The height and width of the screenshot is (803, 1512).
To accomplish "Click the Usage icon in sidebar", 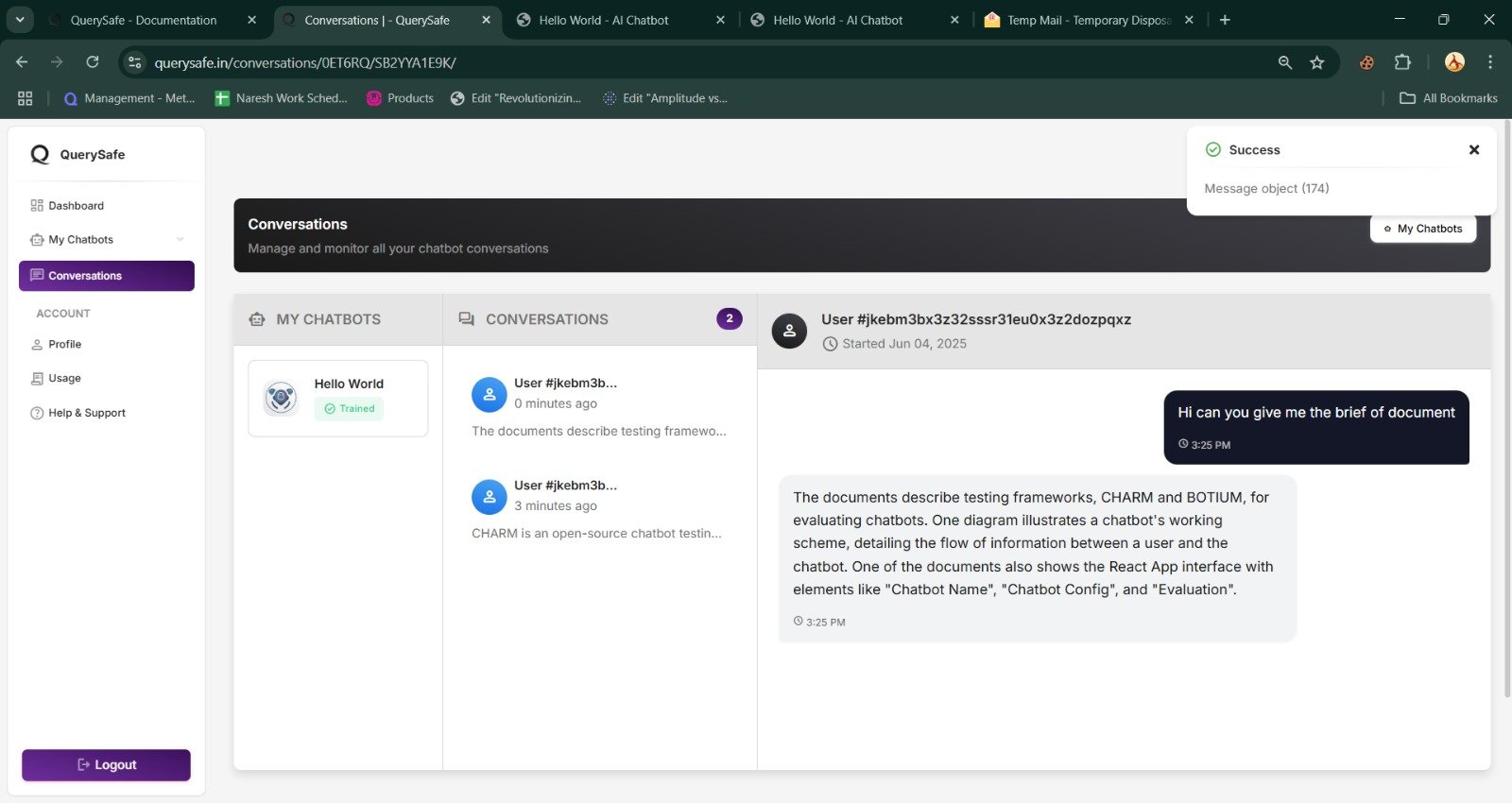I will click(37, 379).
